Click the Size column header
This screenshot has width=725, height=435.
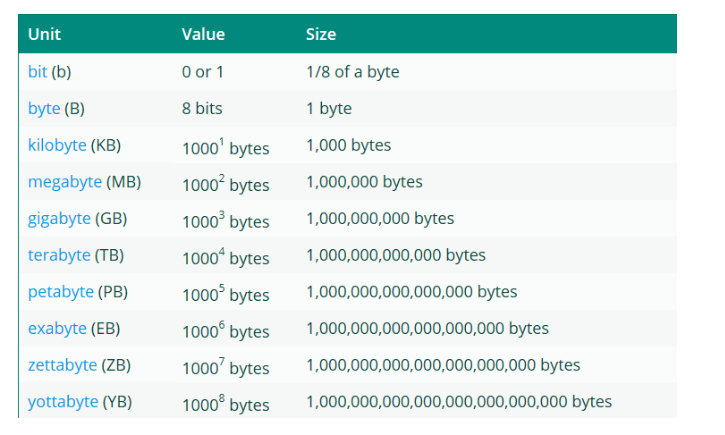(x=321, y=34)
